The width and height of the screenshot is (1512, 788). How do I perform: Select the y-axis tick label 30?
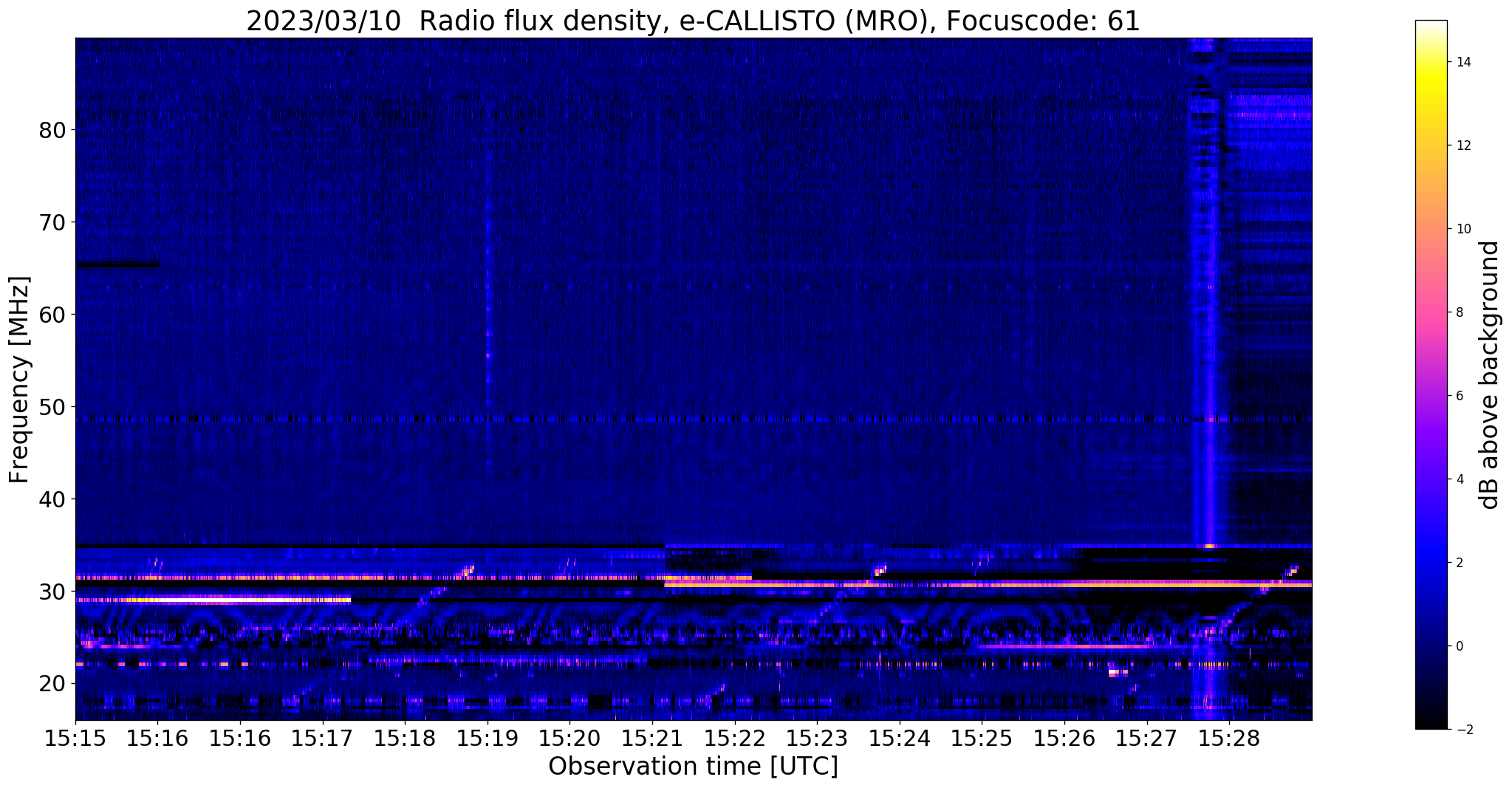click(52, 592)
